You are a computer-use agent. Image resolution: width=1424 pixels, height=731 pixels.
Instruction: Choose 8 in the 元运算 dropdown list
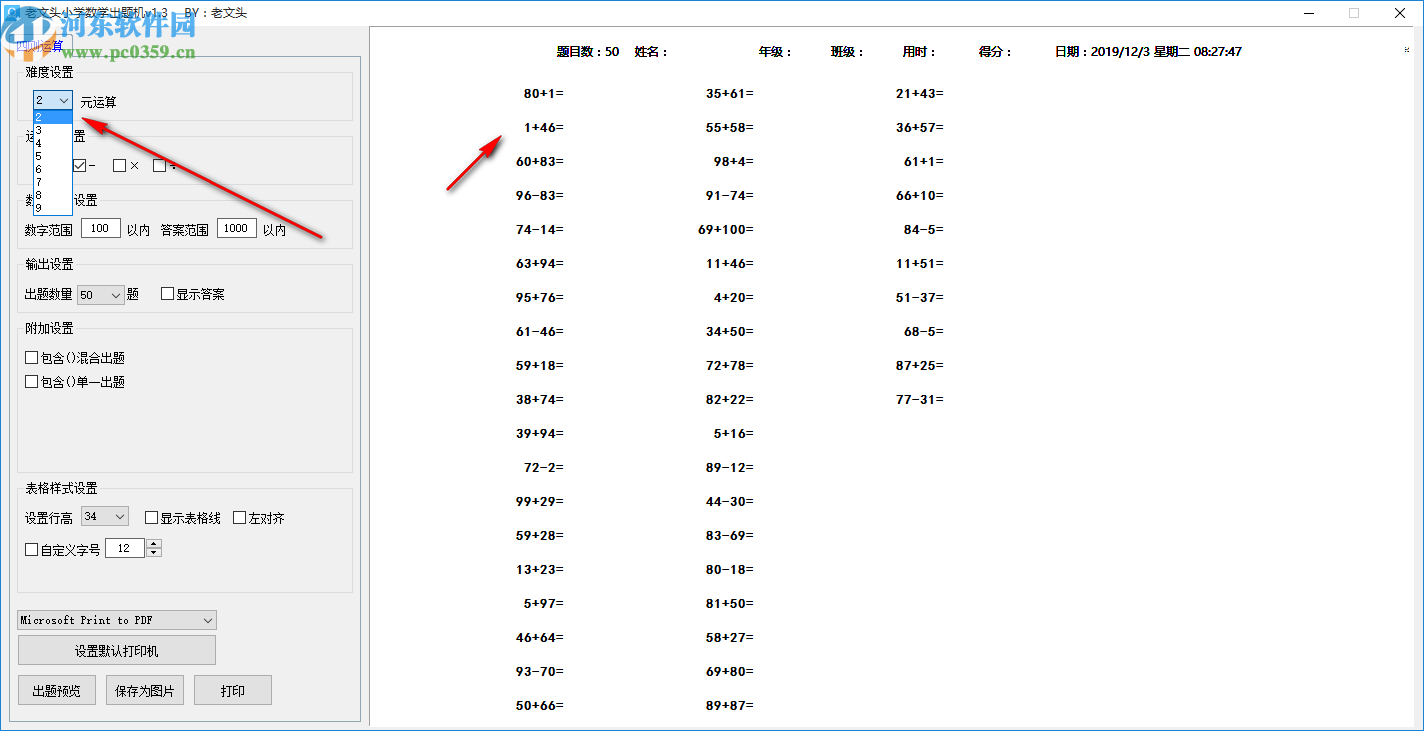pyautogui.click(x=53, y=195)
